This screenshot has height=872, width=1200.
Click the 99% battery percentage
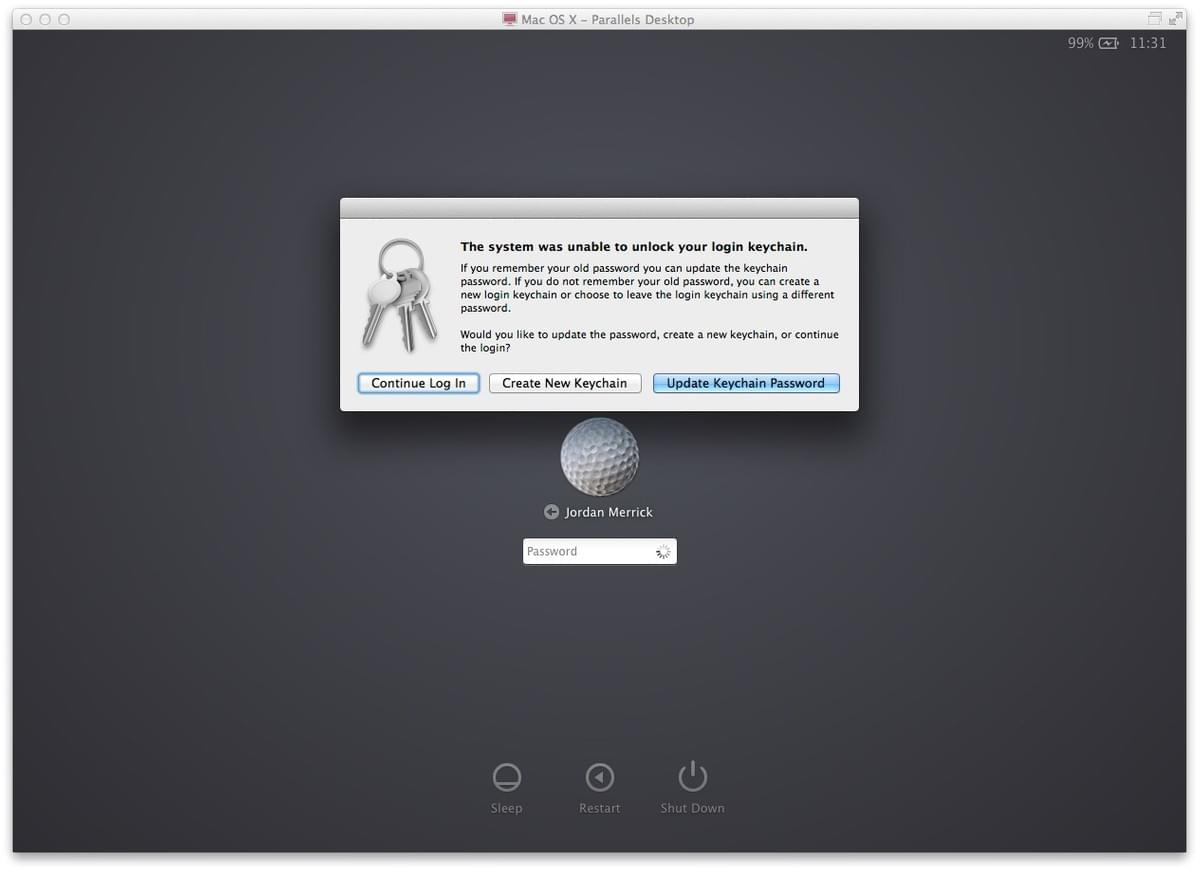coord(1081,43)
